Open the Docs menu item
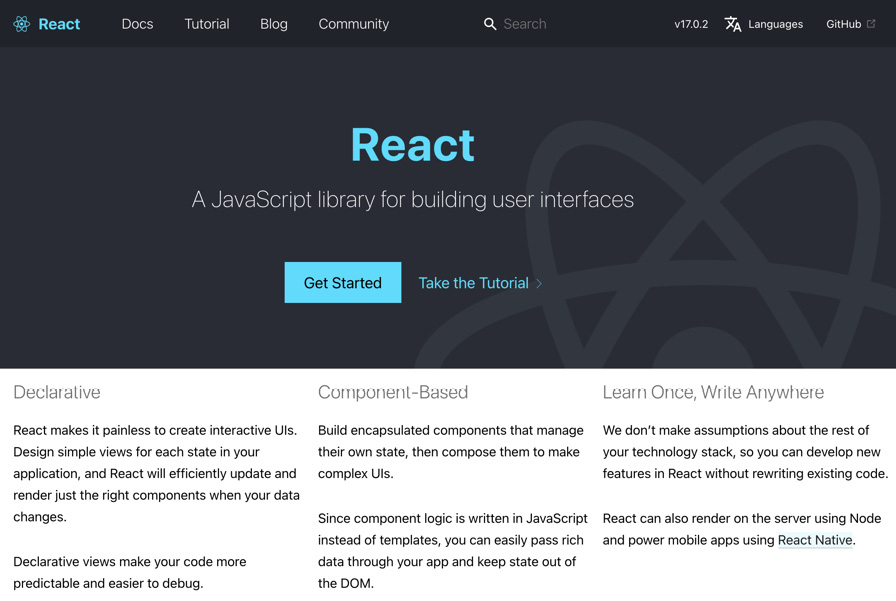Viewport: 896px width, 601px height. (137, 23)
